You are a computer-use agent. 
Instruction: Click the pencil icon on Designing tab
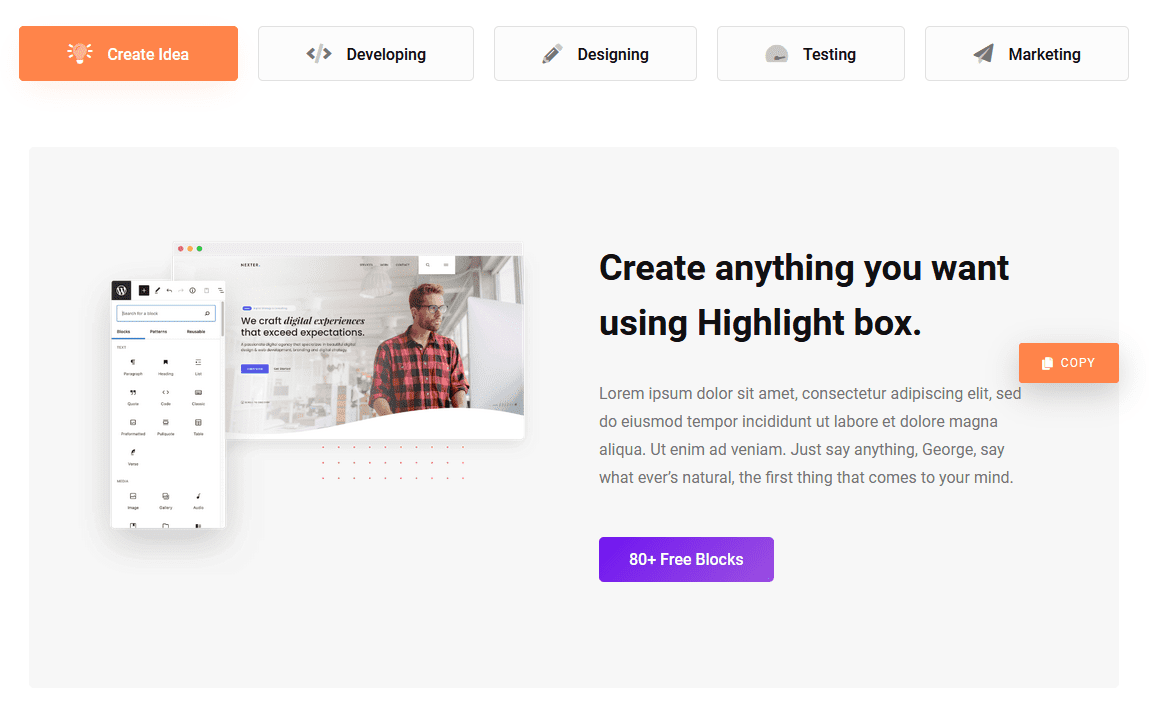point(552,54)
